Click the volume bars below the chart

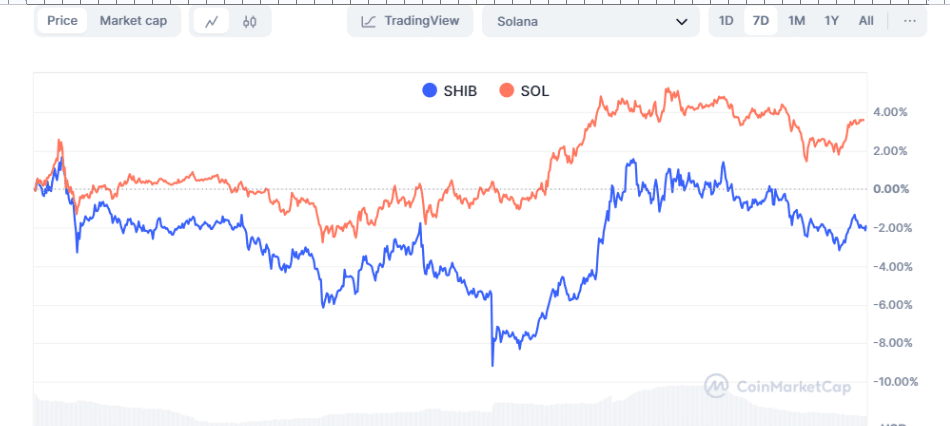point(450,412)
